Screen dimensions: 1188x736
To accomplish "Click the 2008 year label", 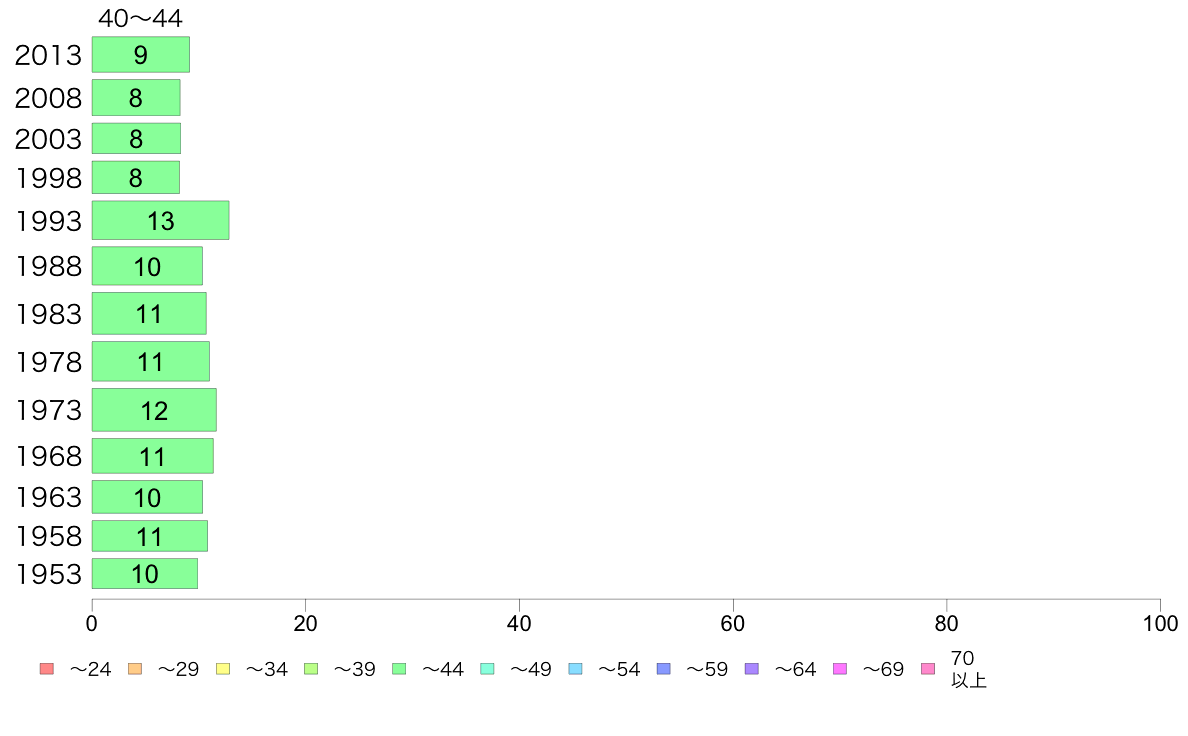I will [x=48, y=98].
